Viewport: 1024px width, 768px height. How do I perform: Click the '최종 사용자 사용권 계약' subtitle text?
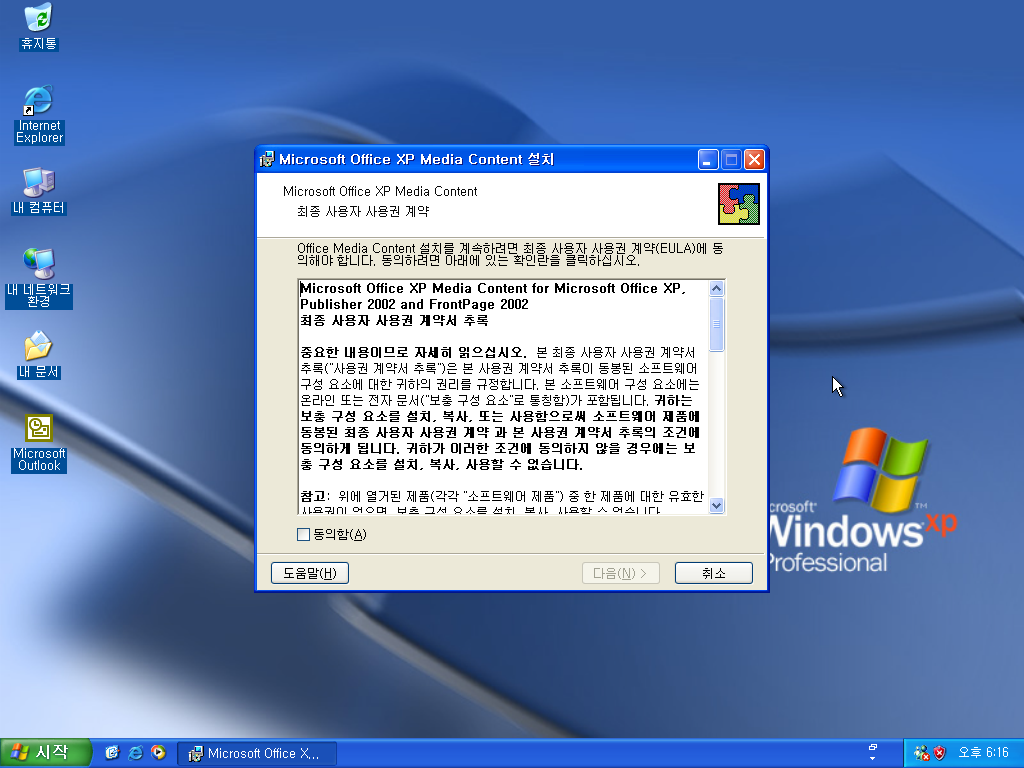click(363, 212)
